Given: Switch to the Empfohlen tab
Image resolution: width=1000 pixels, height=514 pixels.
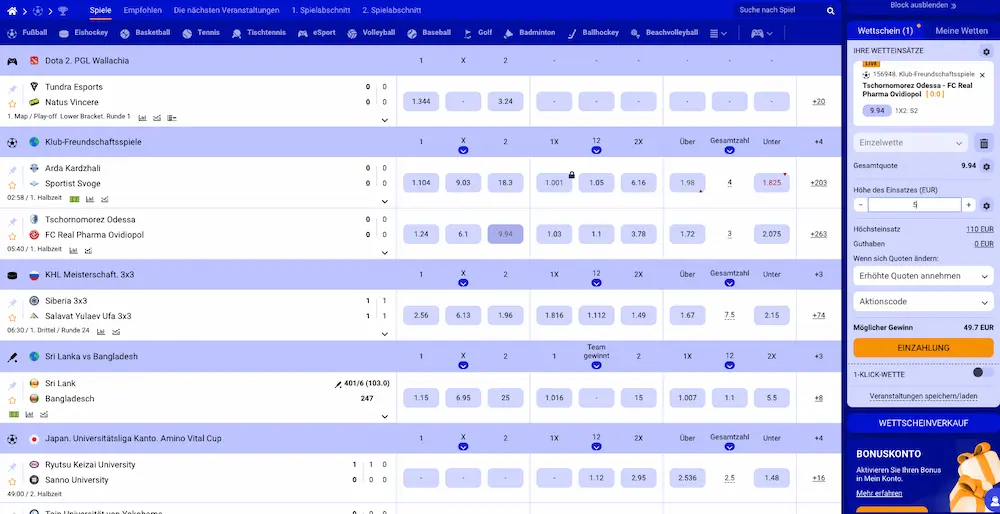Looking at the screenshot, I should (x=142, y=10).
